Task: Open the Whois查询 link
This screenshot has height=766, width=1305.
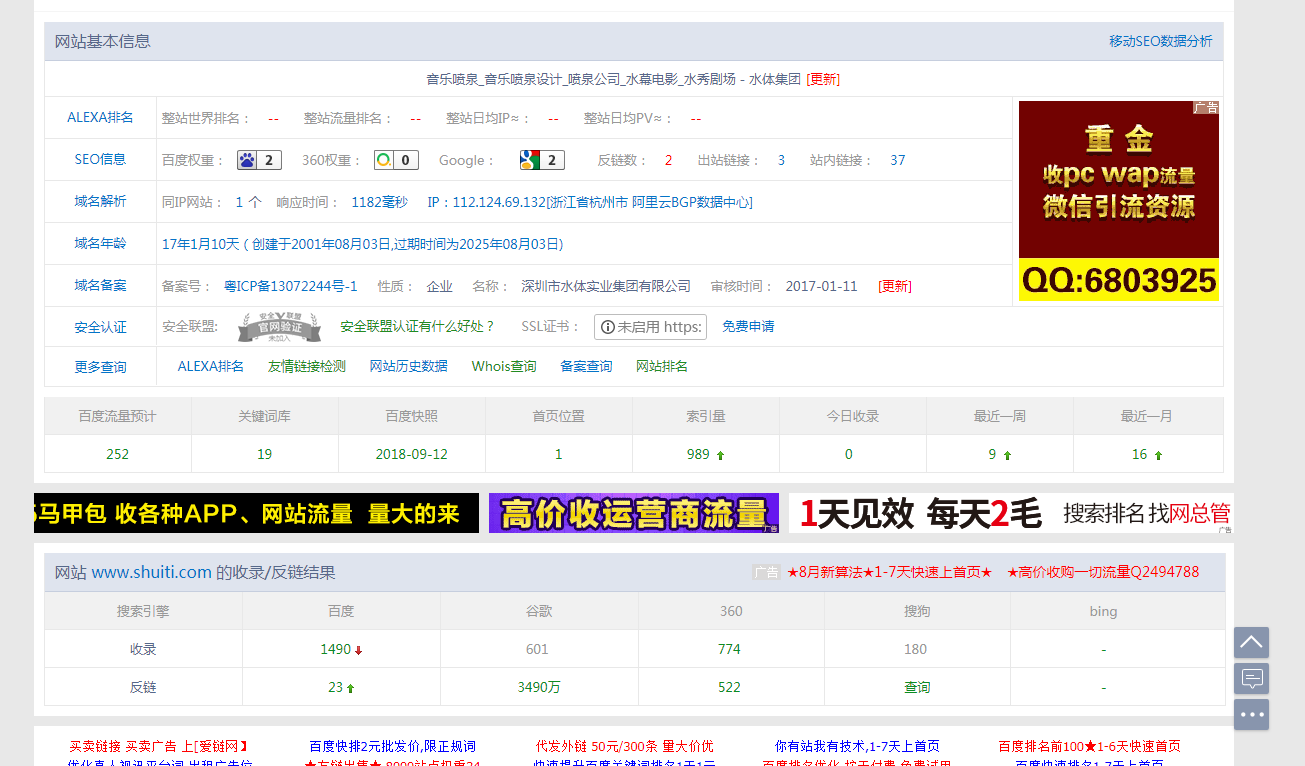Action: 504,366
